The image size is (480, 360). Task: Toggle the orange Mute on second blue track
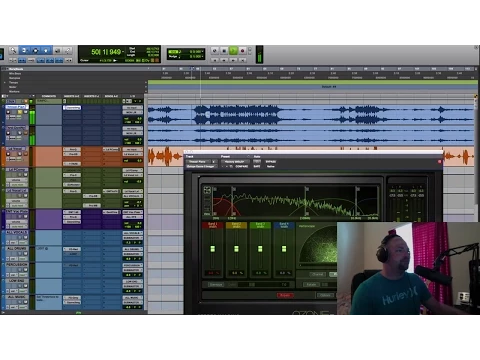(x=25, y=133)
